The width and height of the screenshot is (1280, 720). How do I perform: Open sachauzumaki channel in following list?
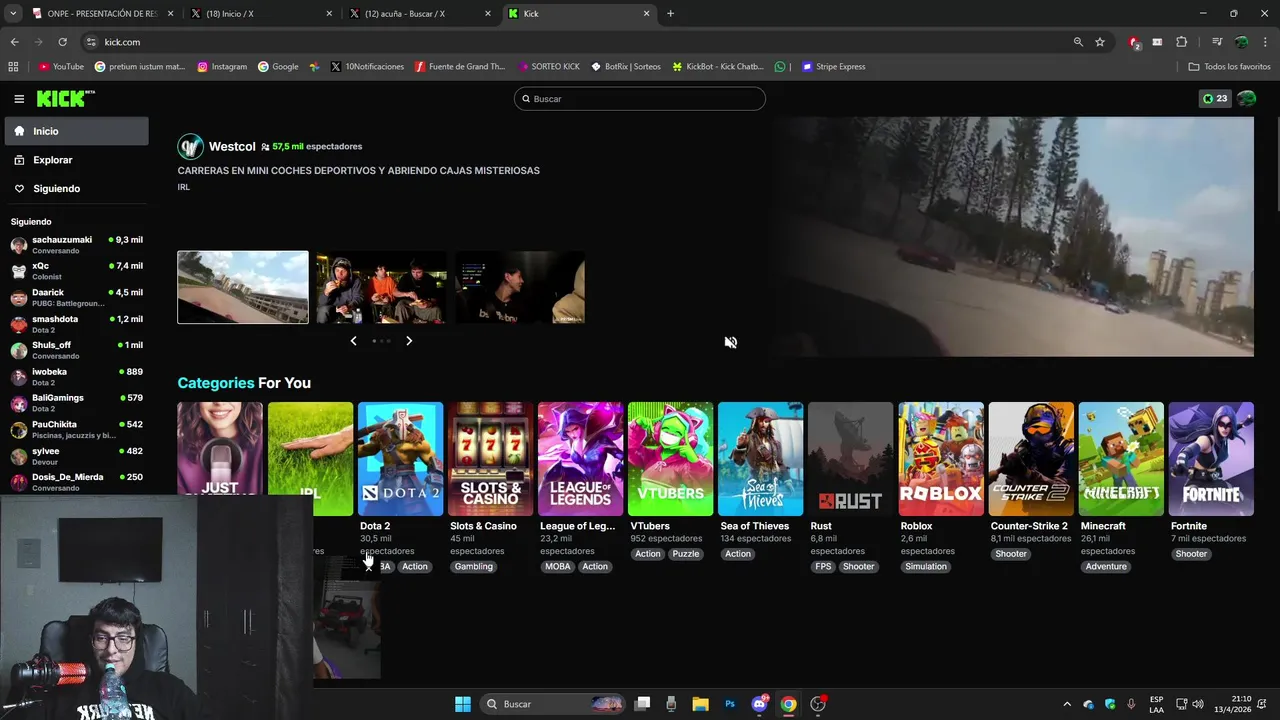pos(76,245)
